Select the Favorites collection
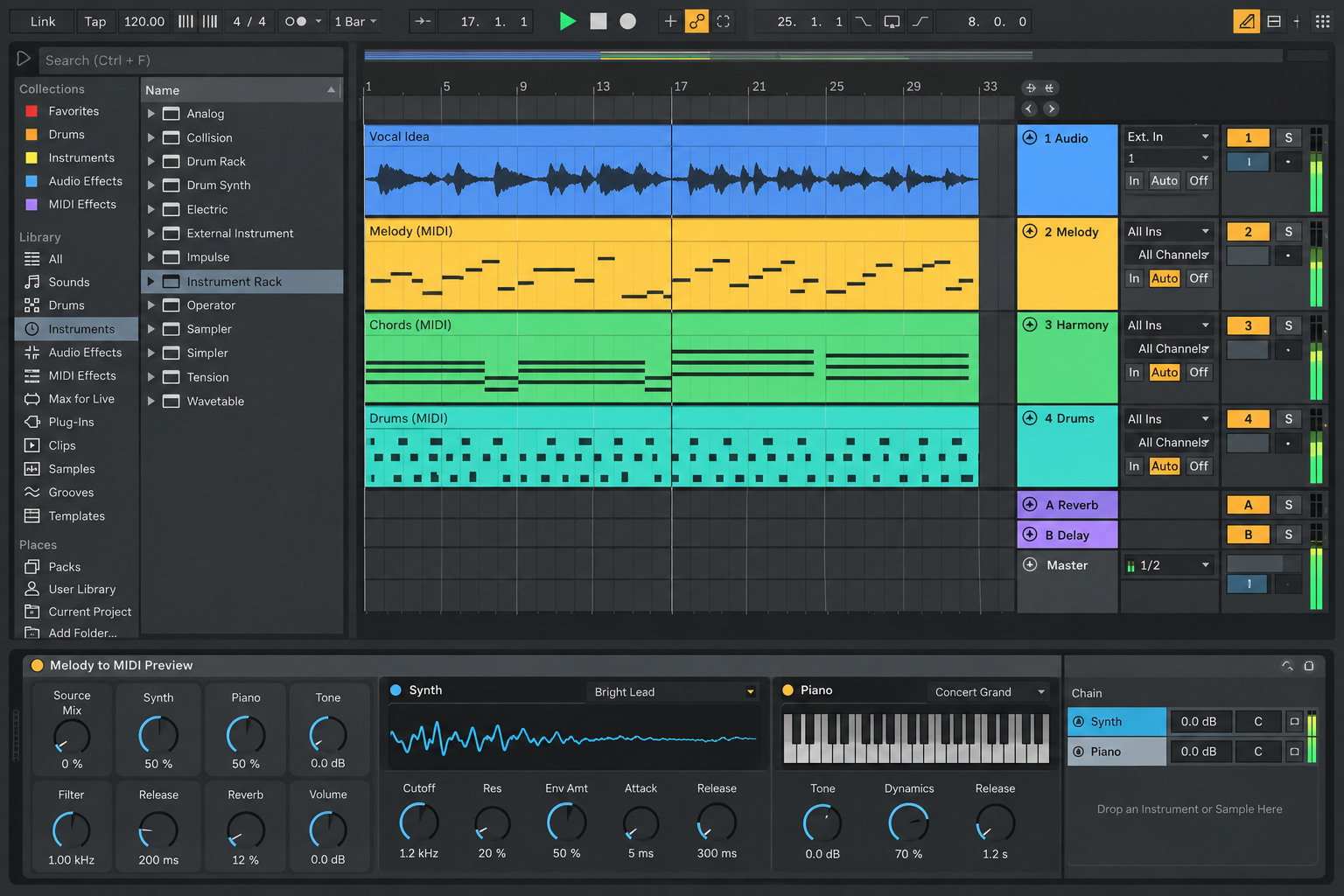This screenshot has height=896, width=1344. 73,111
